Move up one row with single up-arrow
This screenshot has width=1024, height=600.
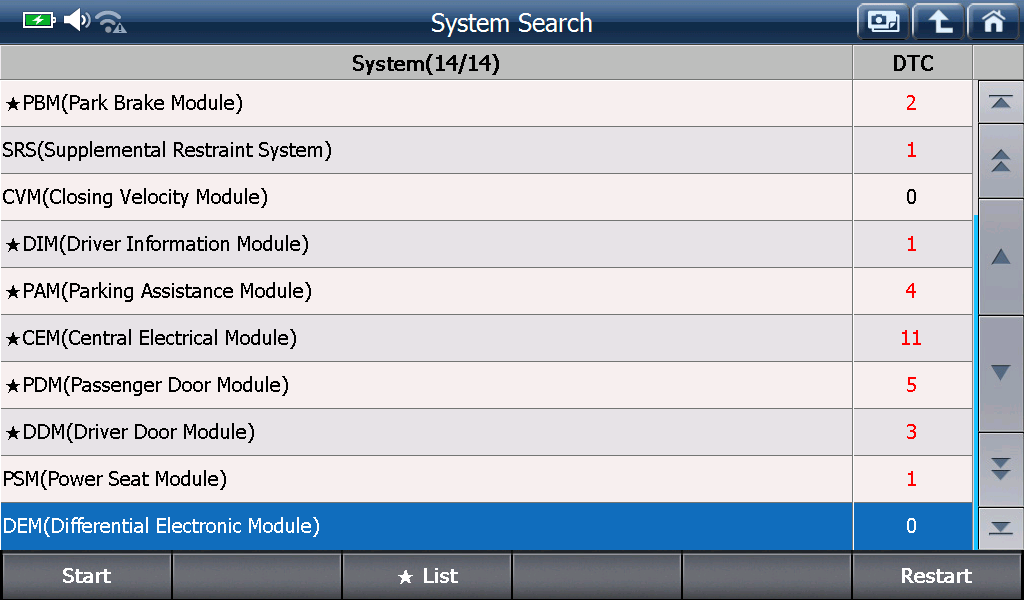(1000, 257)
